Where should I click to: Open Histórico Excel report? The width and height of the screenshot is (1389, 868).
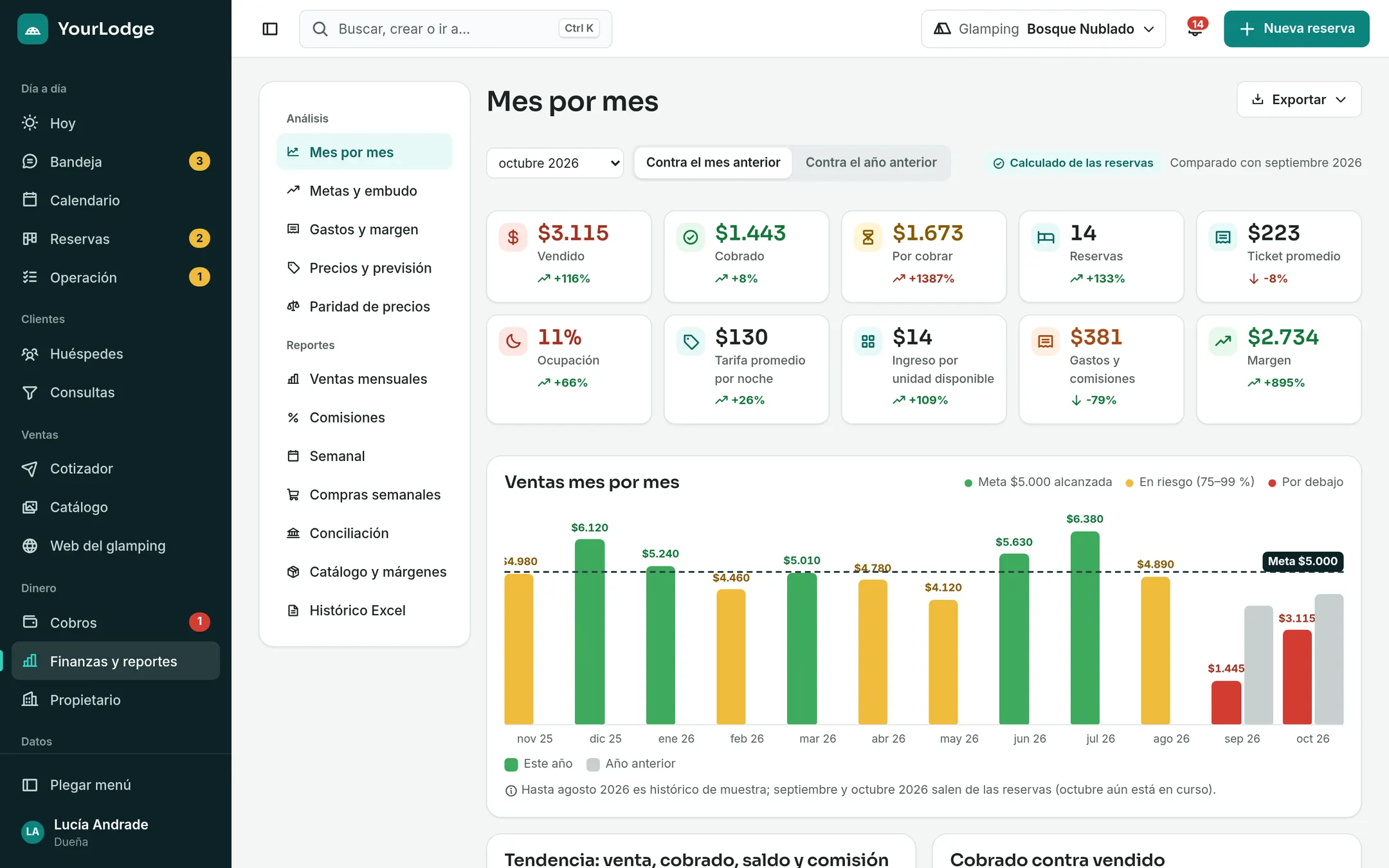pos(364,611)
